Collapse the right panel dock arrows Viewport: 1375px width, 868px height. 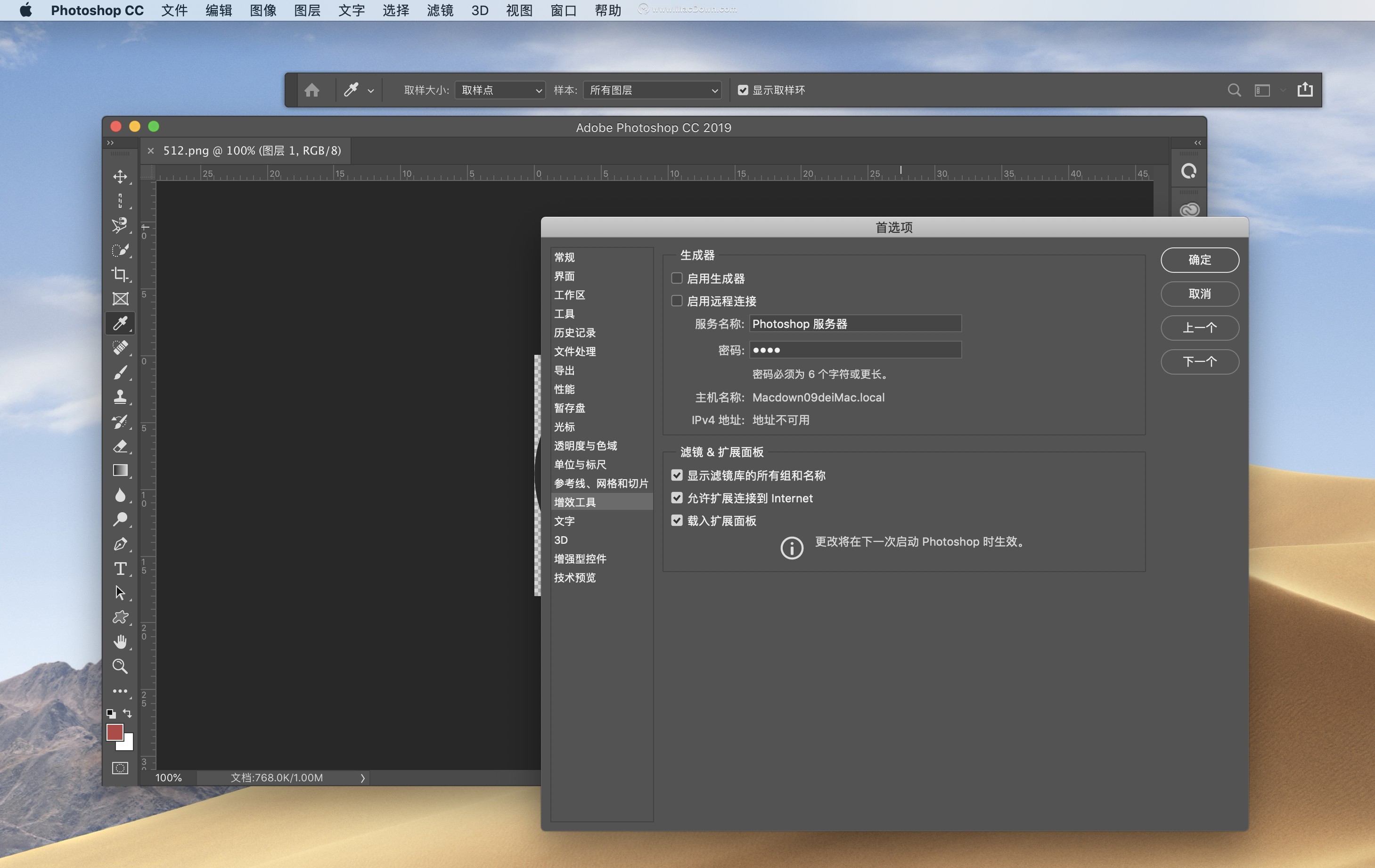[x=1197, y=143]
